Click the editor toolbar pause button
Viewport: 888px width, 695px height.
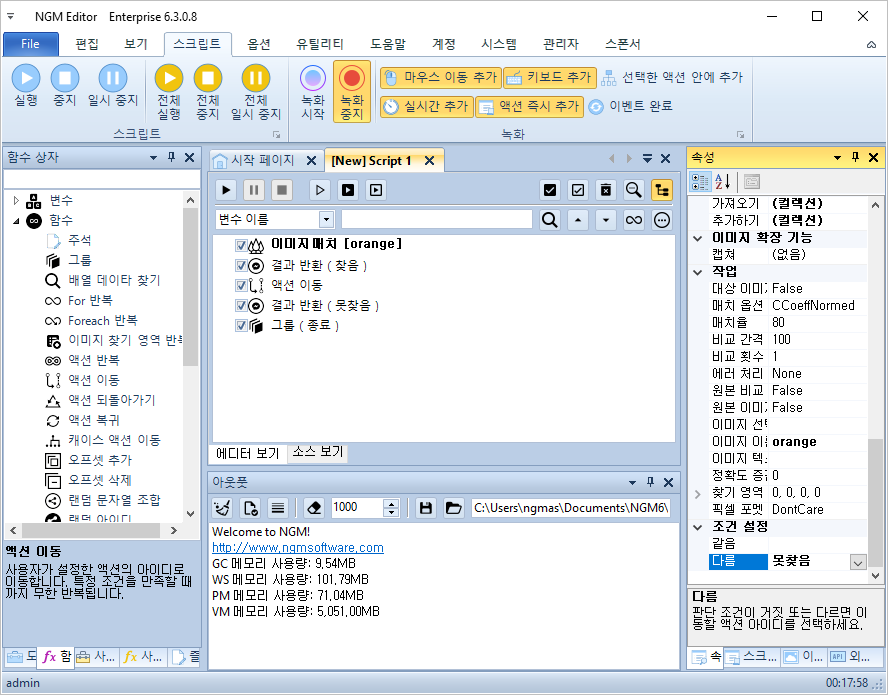[254, 190]
